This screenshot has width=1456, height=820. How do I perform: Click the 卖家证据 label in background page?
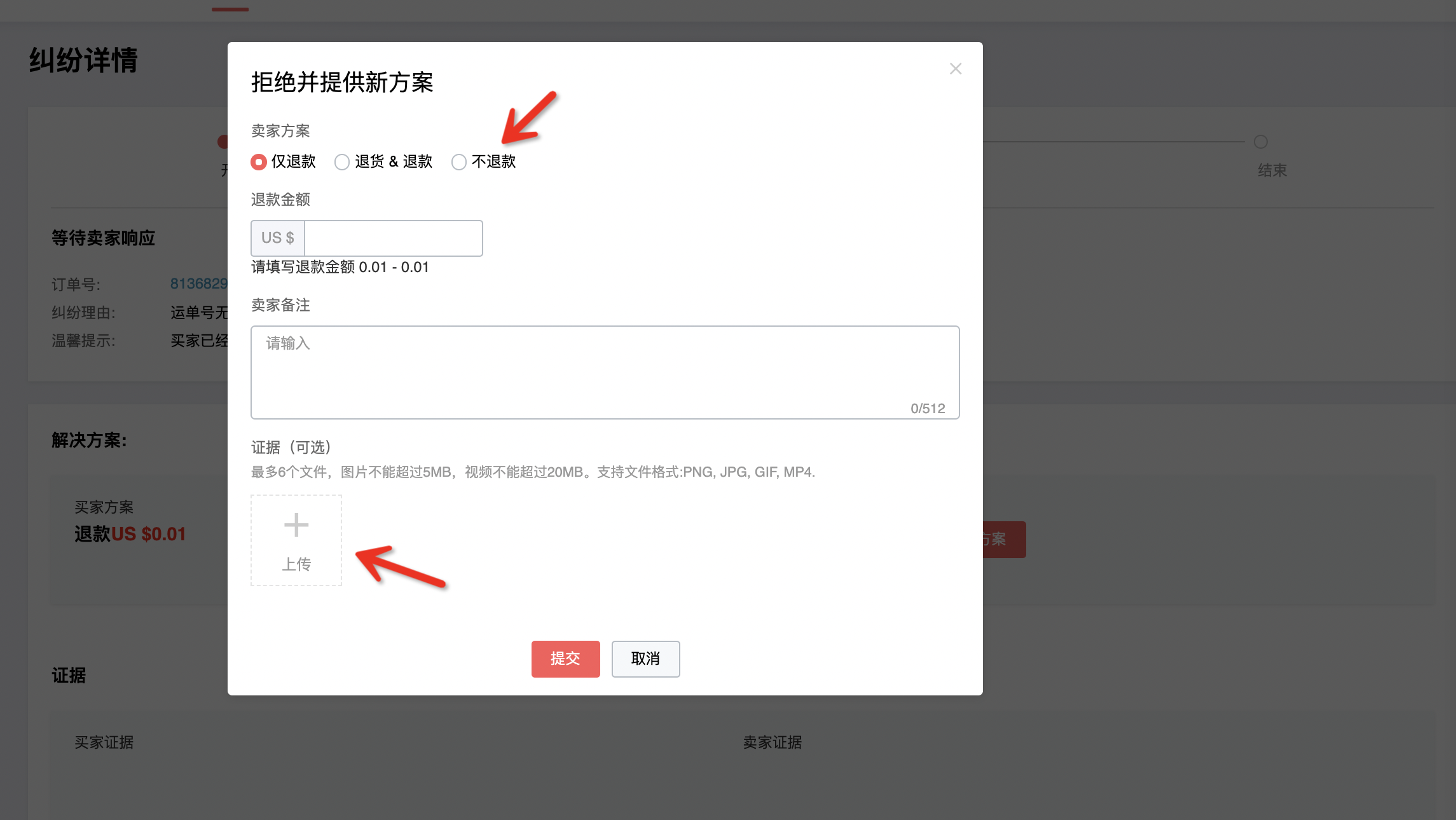click(x=773, y=742)
